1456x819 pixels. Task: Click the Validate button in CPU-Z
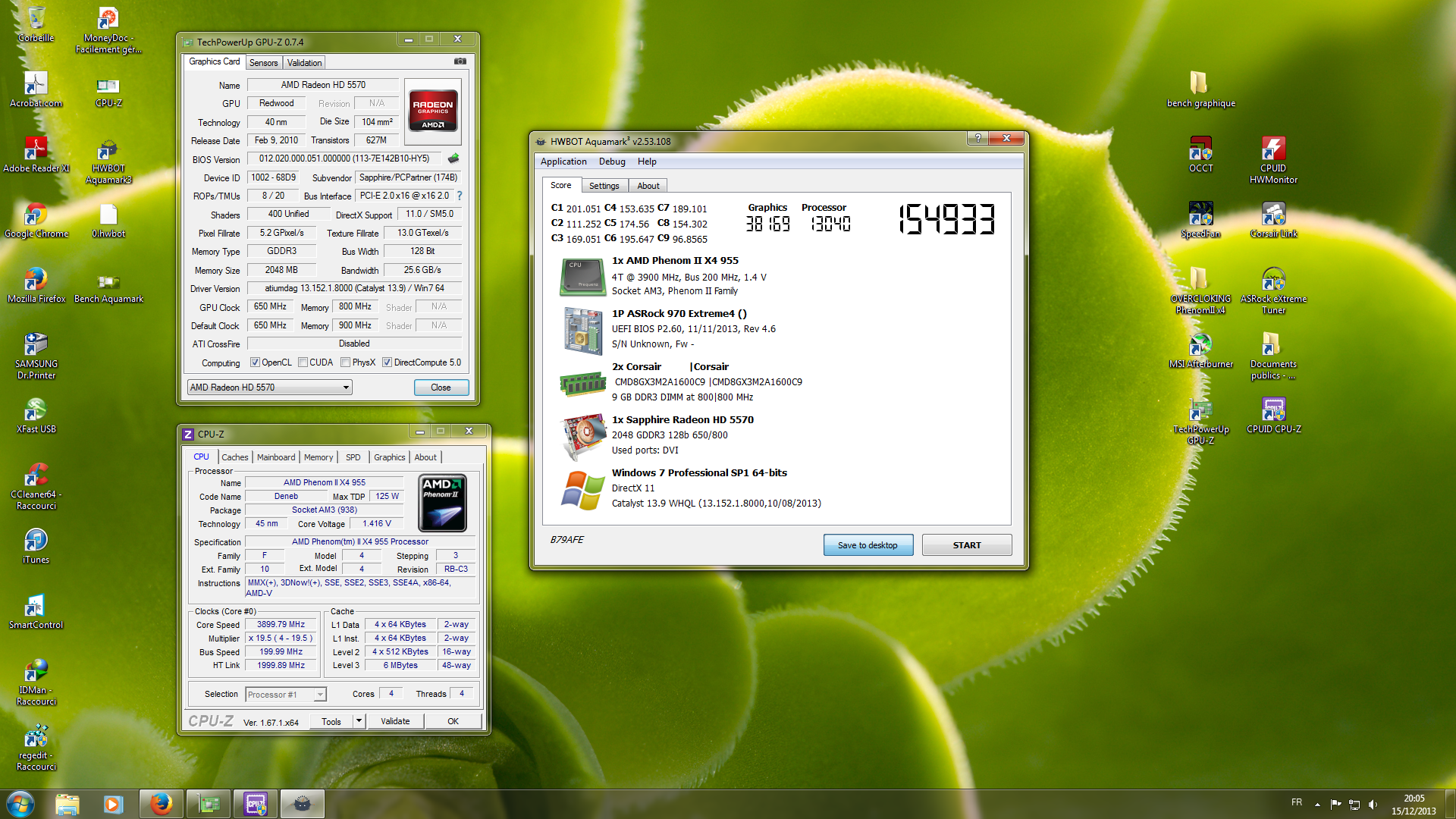point(394,721)
